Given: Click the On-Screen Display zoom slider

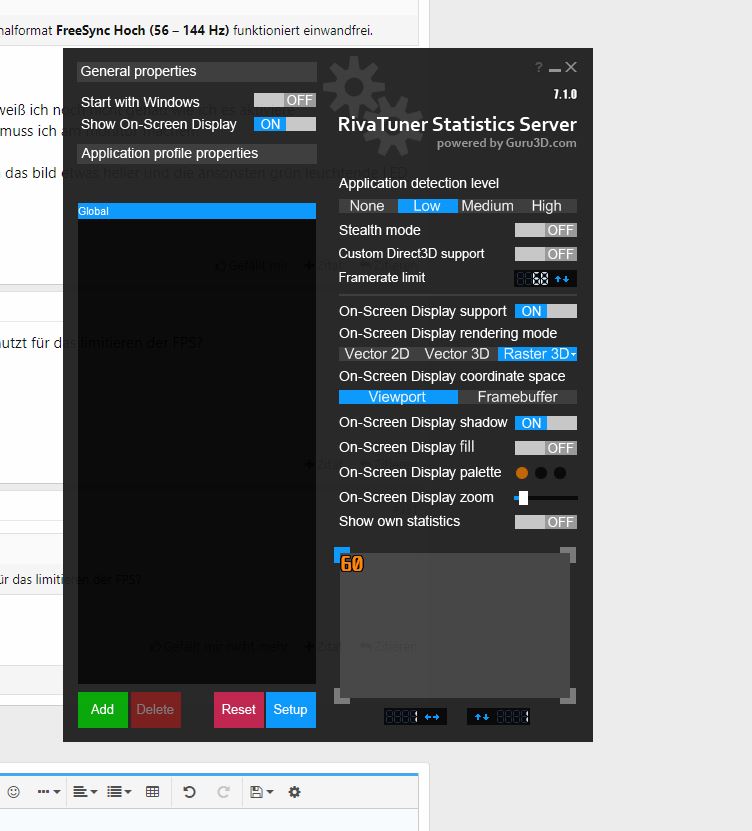Looking at the screenshot, I should click(545, 498).
